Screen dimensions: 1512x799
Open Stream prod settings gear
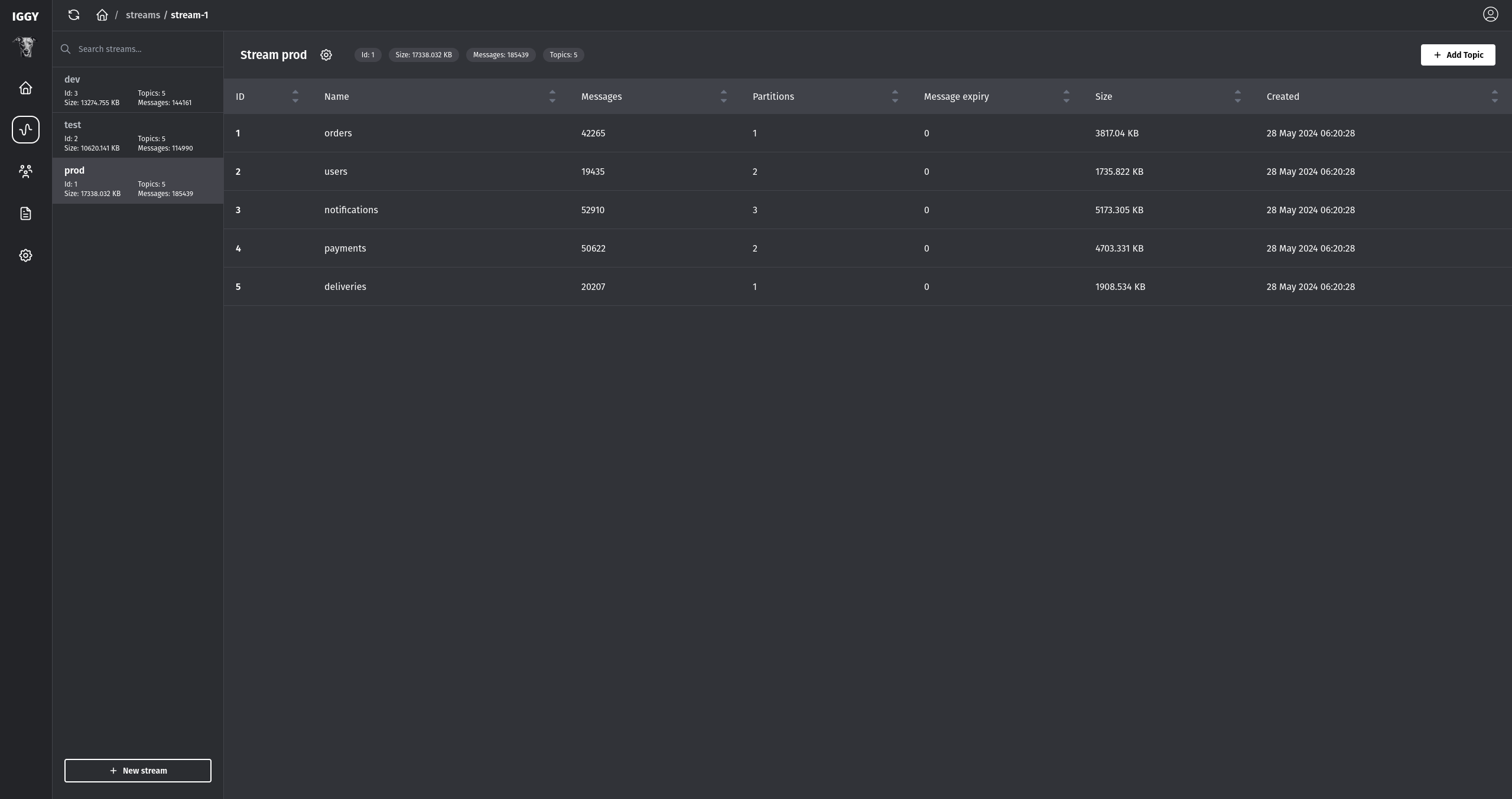coord(326,55)
